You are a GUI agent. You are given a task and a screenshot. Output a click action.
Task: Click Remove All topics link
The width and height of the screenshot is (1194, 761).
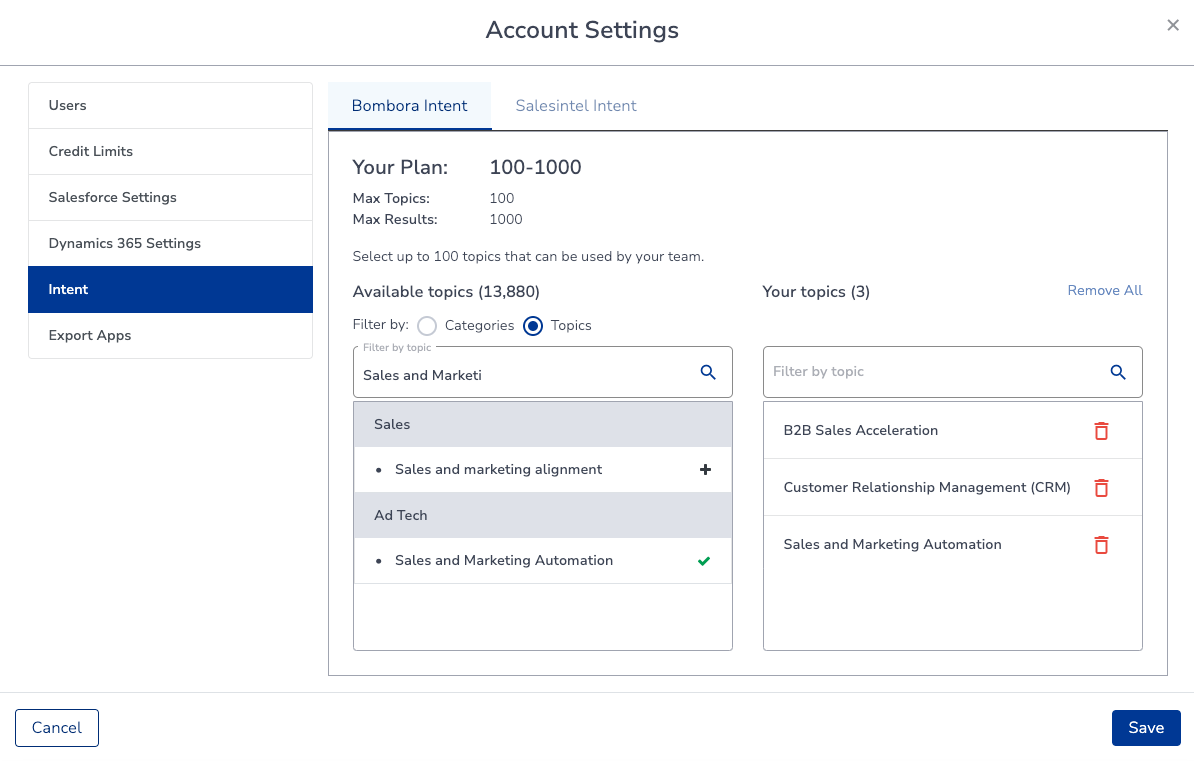pos(1104,290)
